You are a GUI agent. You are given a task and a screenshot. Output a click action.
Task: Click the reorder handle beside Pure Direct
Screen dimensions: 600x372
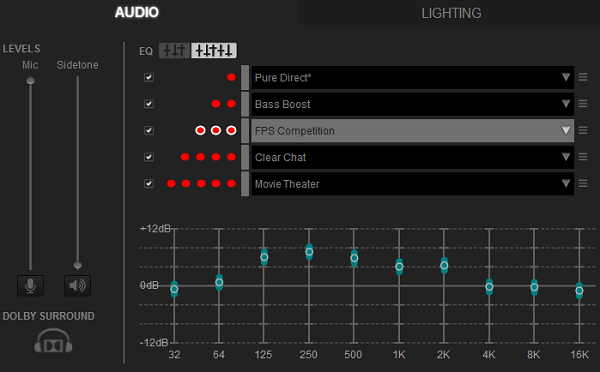[x=583, y=77]
